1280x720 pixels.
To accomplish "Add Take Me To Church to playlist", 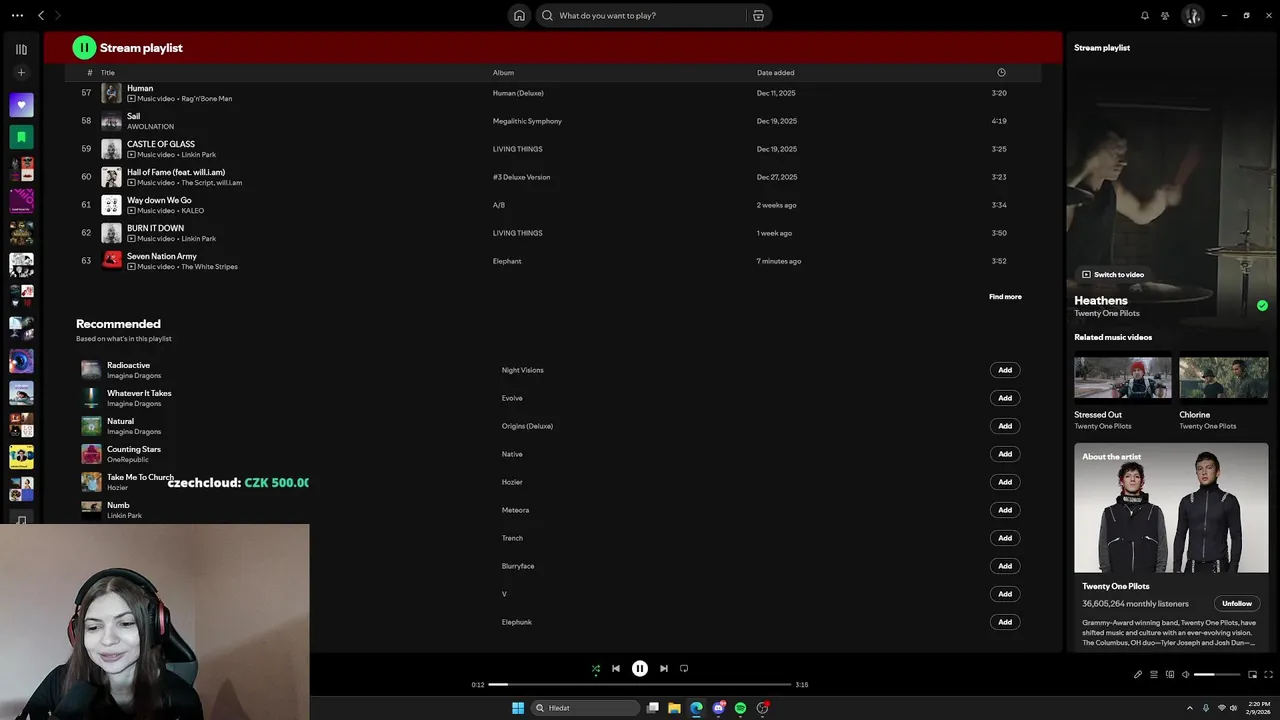I will click(x=1005, y=482).
